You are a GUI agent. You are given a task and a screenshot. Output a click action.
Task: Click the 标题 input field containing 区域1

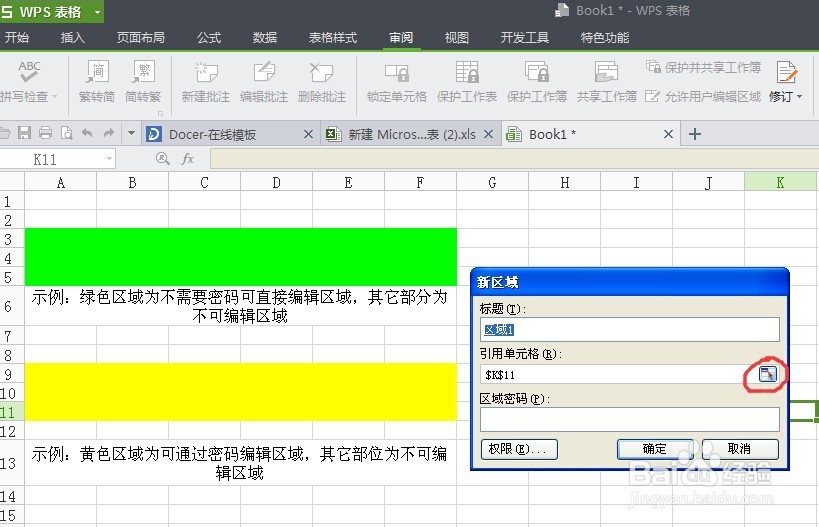point(629,330)
